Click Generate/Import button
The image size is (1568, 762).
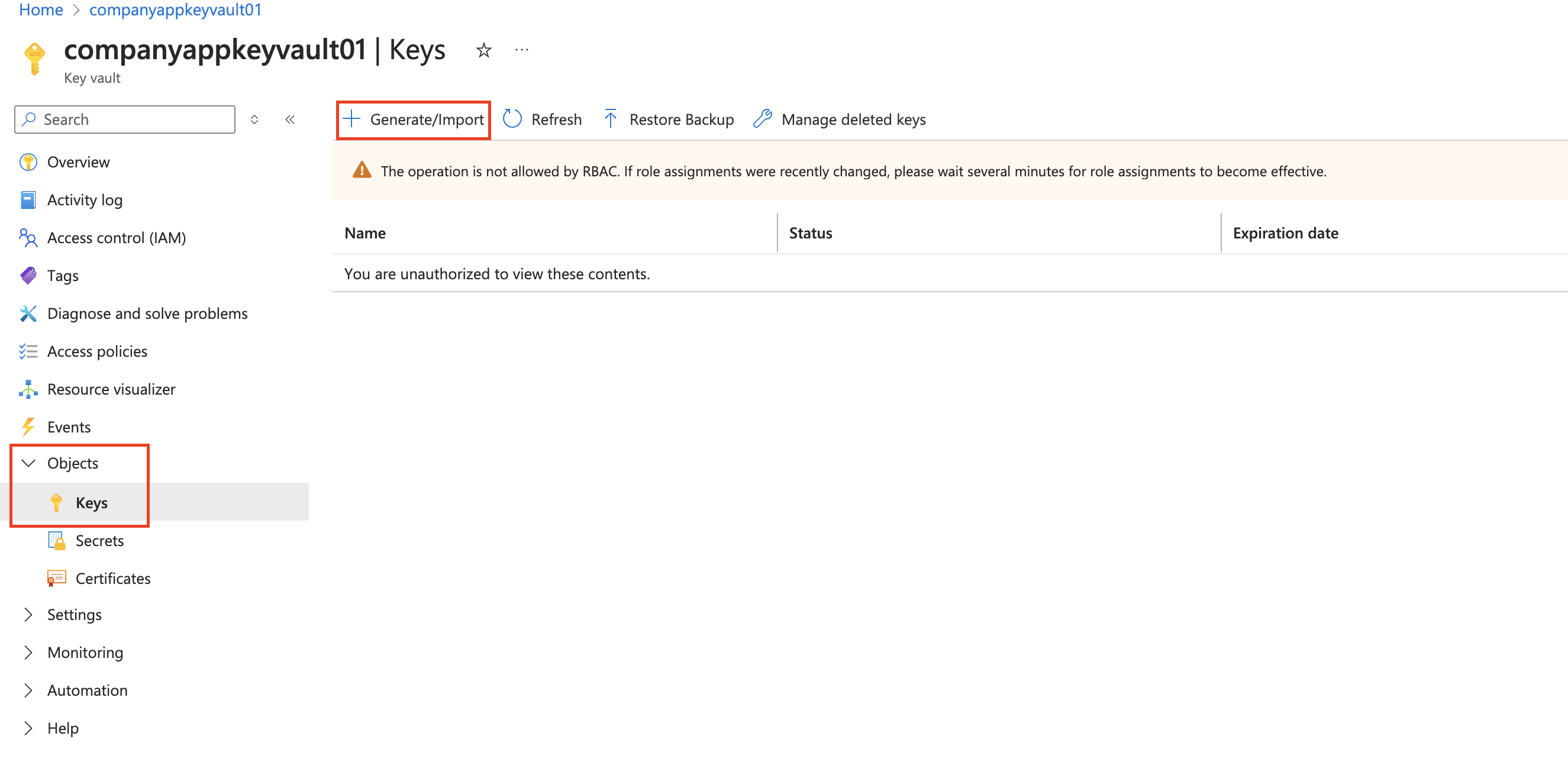tap(414, 120)
